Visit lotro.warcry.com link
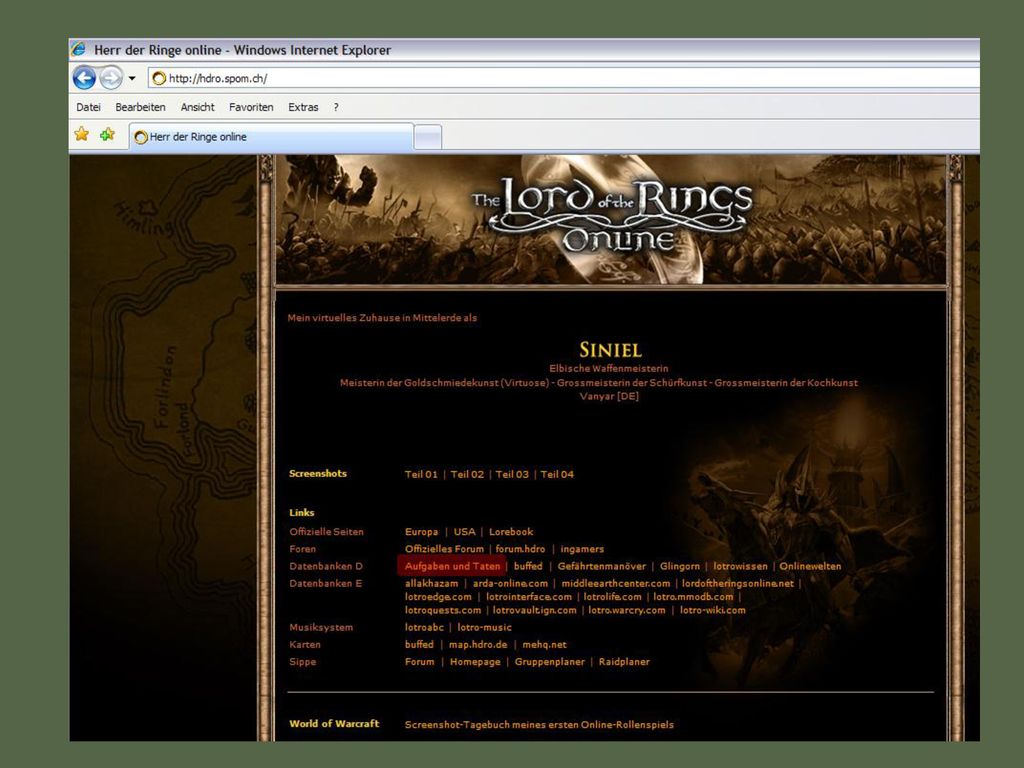 pyautogui.click(x=627, y=611)
